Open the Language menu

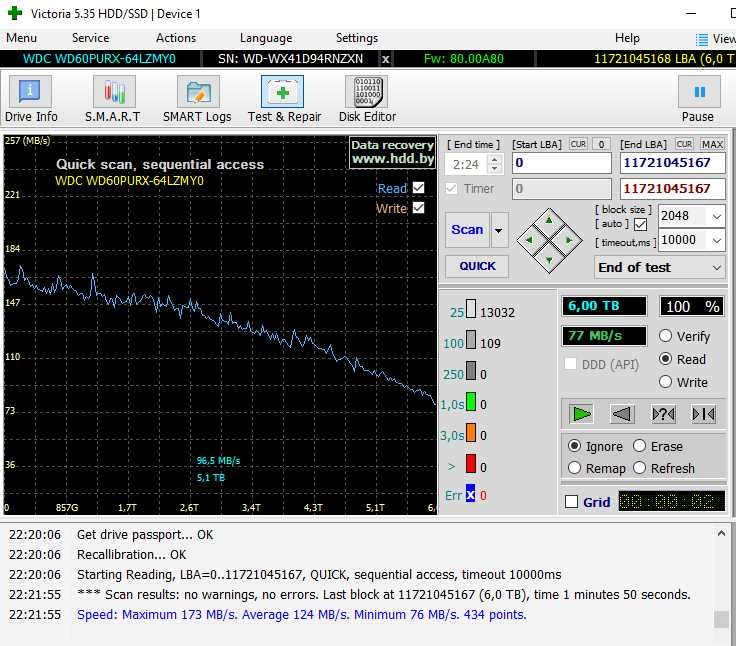click(x=266, y=38)
